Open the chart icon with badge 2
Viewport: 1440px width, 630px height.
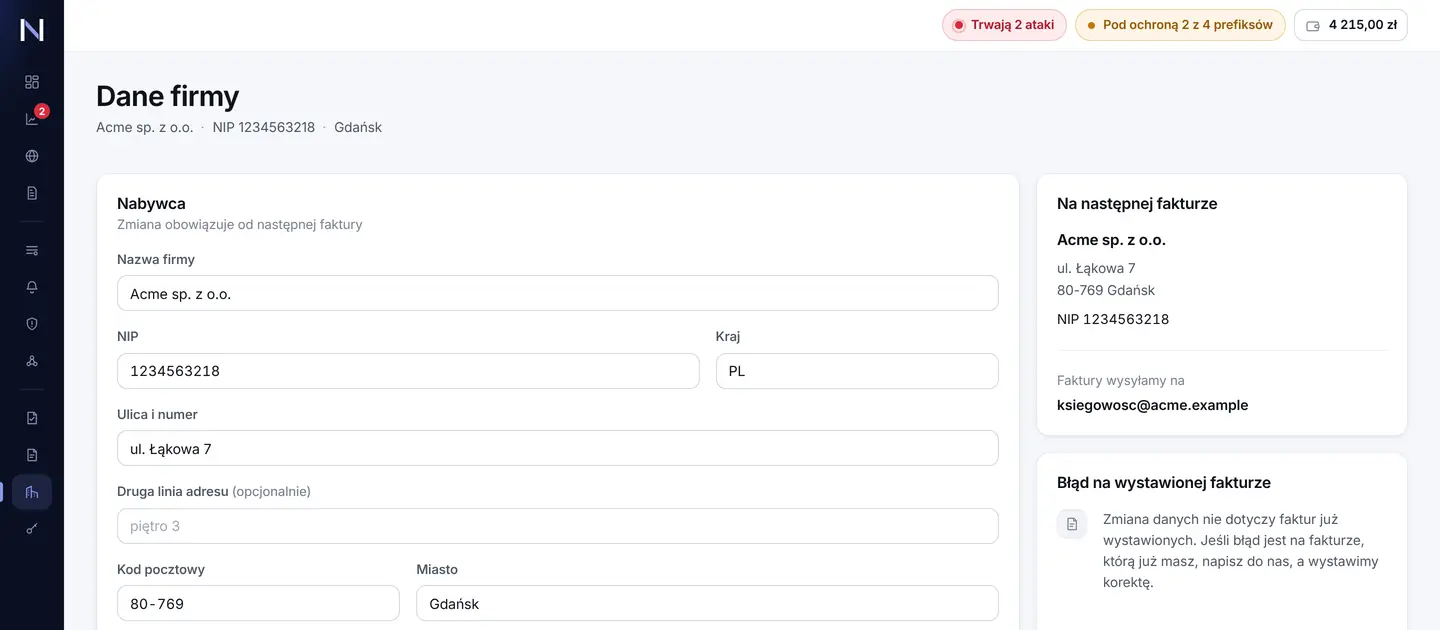pyautogui.click(x=32, y=119)
